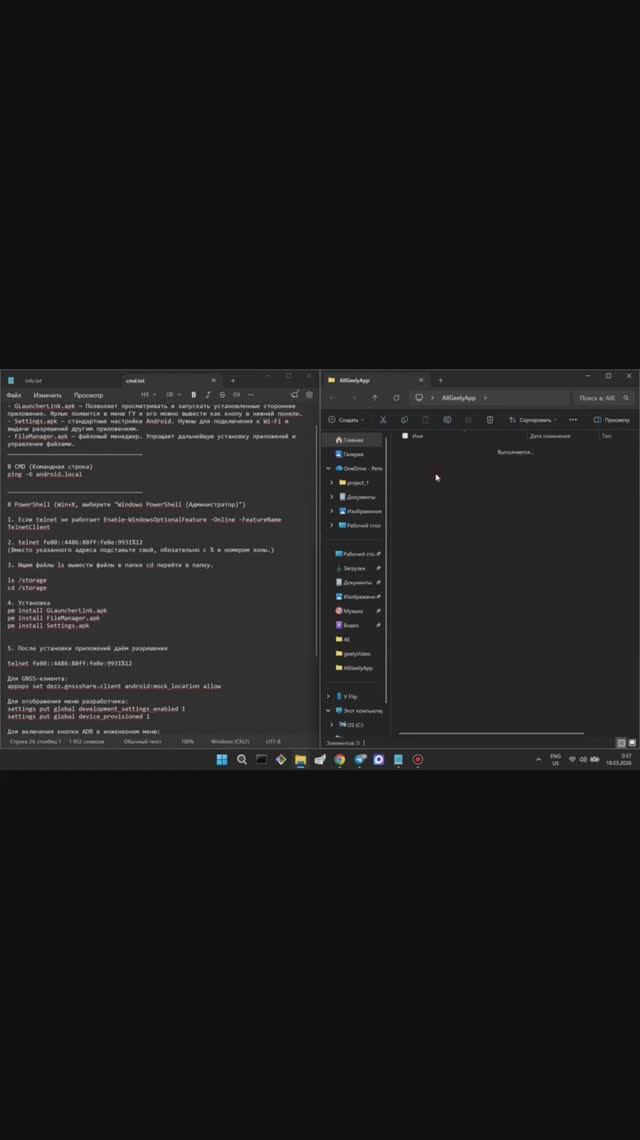Open Telegram from the taskbar
This screenshot has height=1140, width=640.
click(x=359, y=760)
